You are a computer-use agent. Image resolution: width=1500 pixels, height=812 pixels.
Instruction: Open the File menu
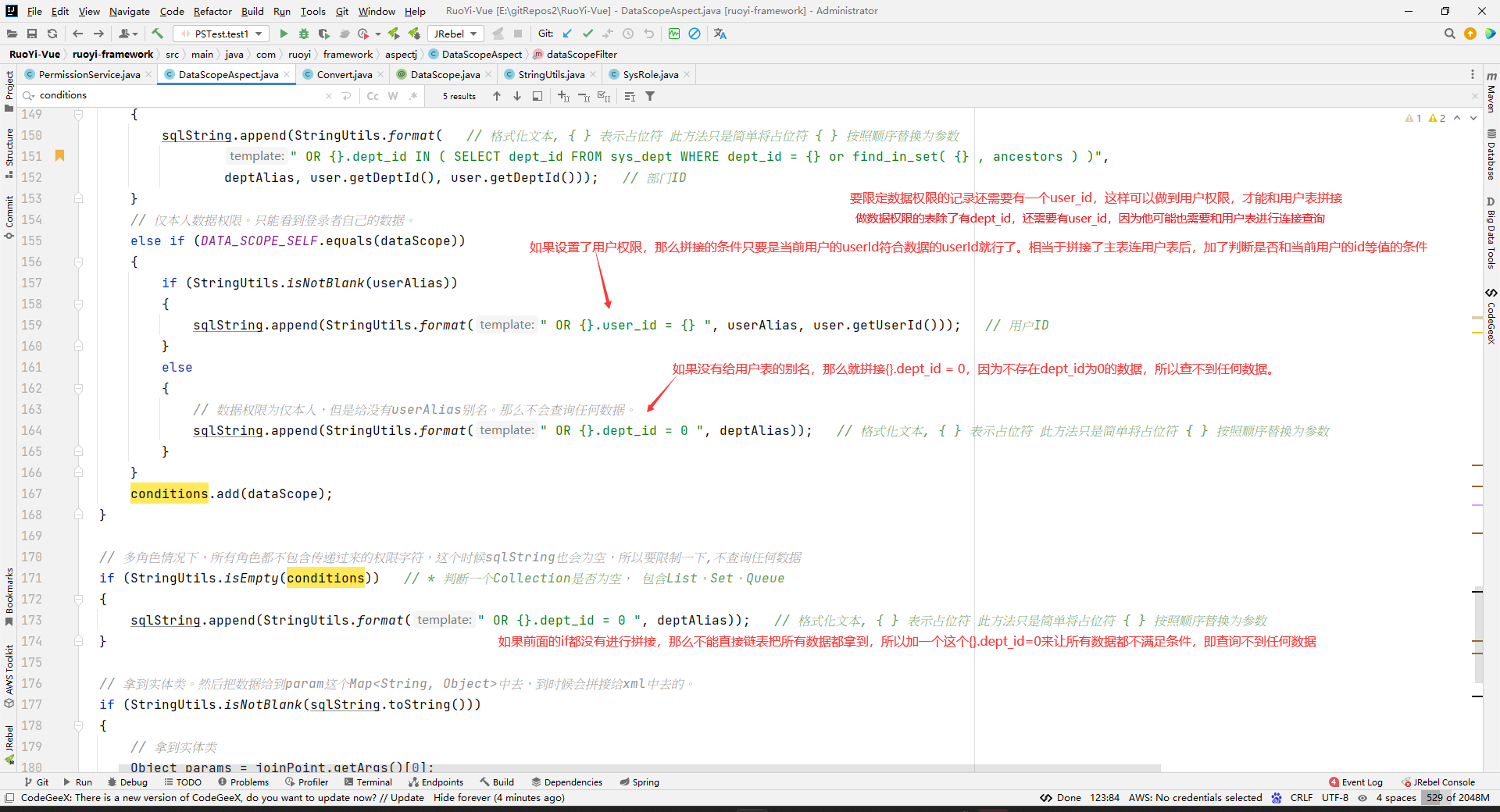pyautogui.click(x=34, y=11)
